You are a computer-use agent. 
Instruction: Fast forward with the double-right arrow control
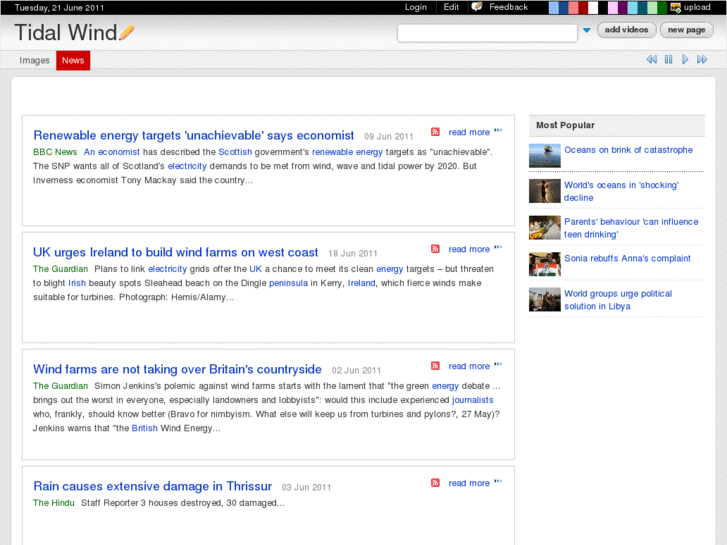(702, 59)
